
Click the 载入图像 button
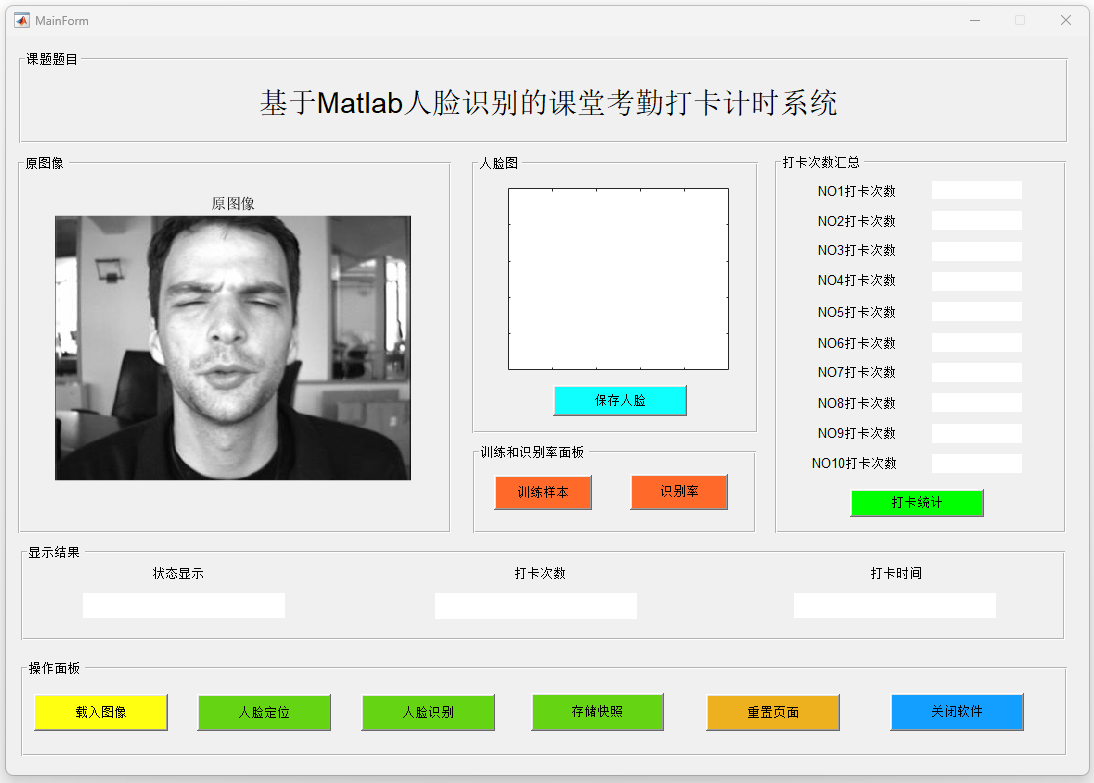coord(101,712)
